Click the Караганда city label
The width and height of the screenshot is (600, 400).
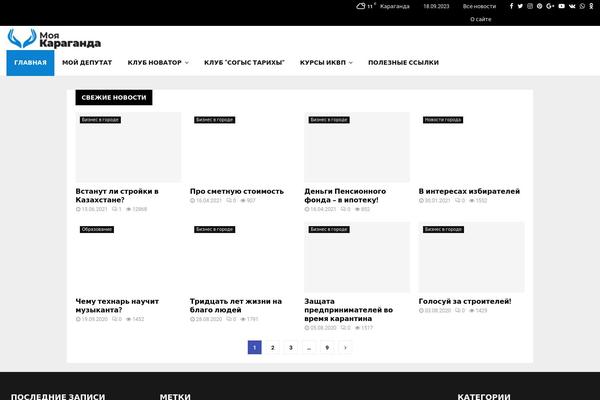click(x=395, y=7)
